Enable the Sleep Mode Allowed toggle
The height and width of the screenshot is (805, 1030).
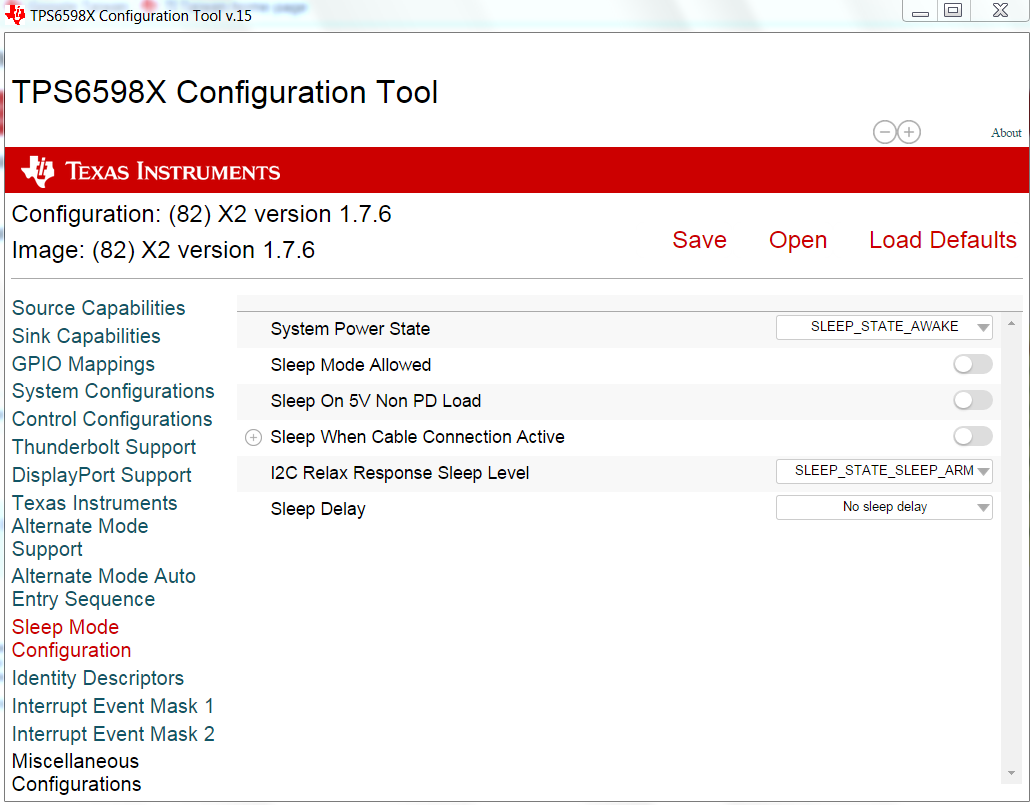point(973,364)
